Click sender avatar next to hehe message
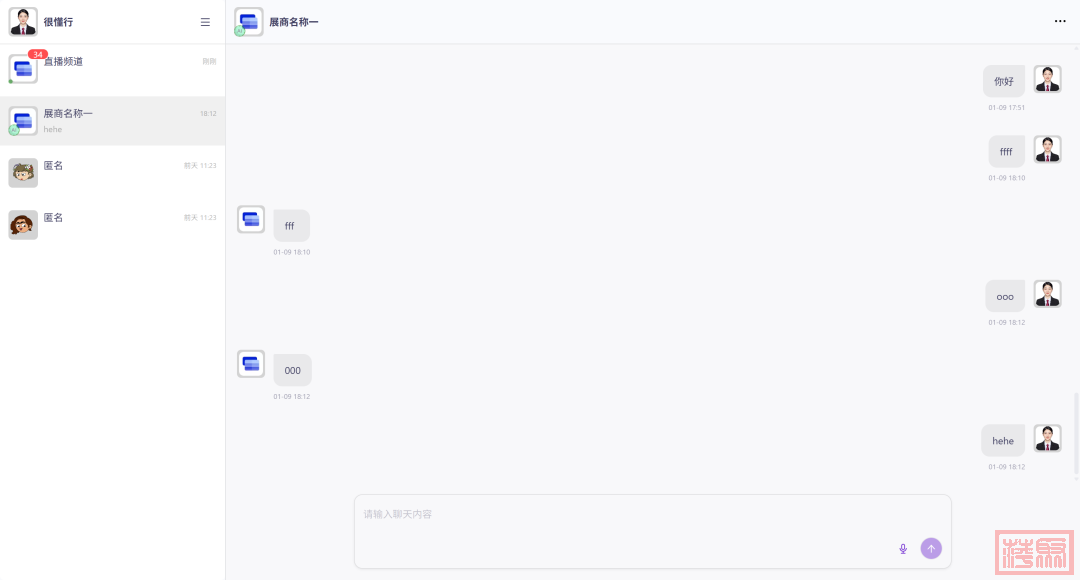The width and height of the screenshot is (1080, 580). [1047, 439]
